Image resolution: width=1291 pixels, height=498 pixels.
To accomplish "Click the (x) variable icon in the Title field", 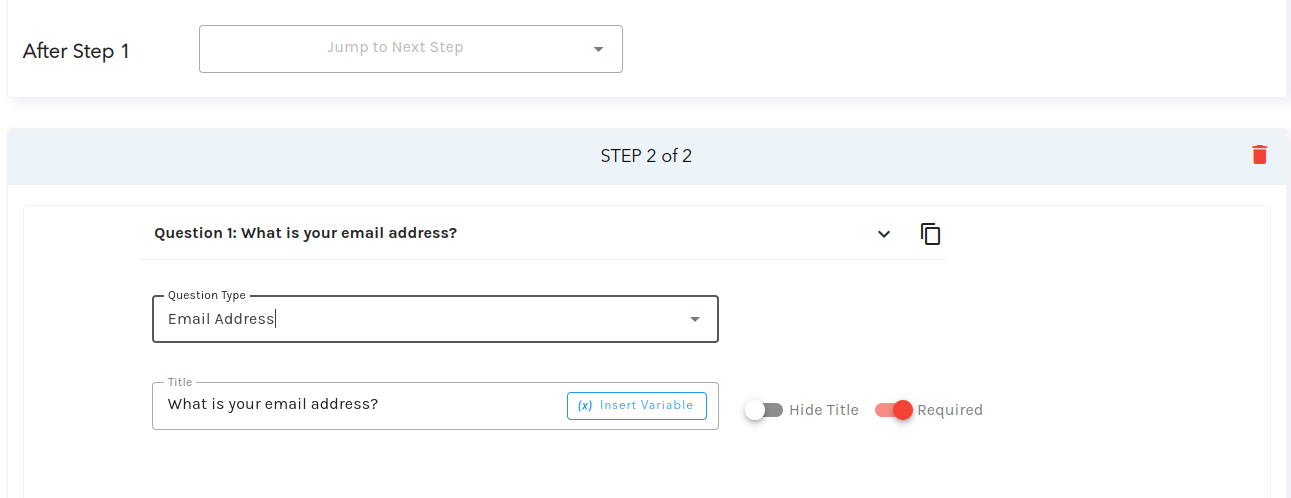I will coord(585,406).
